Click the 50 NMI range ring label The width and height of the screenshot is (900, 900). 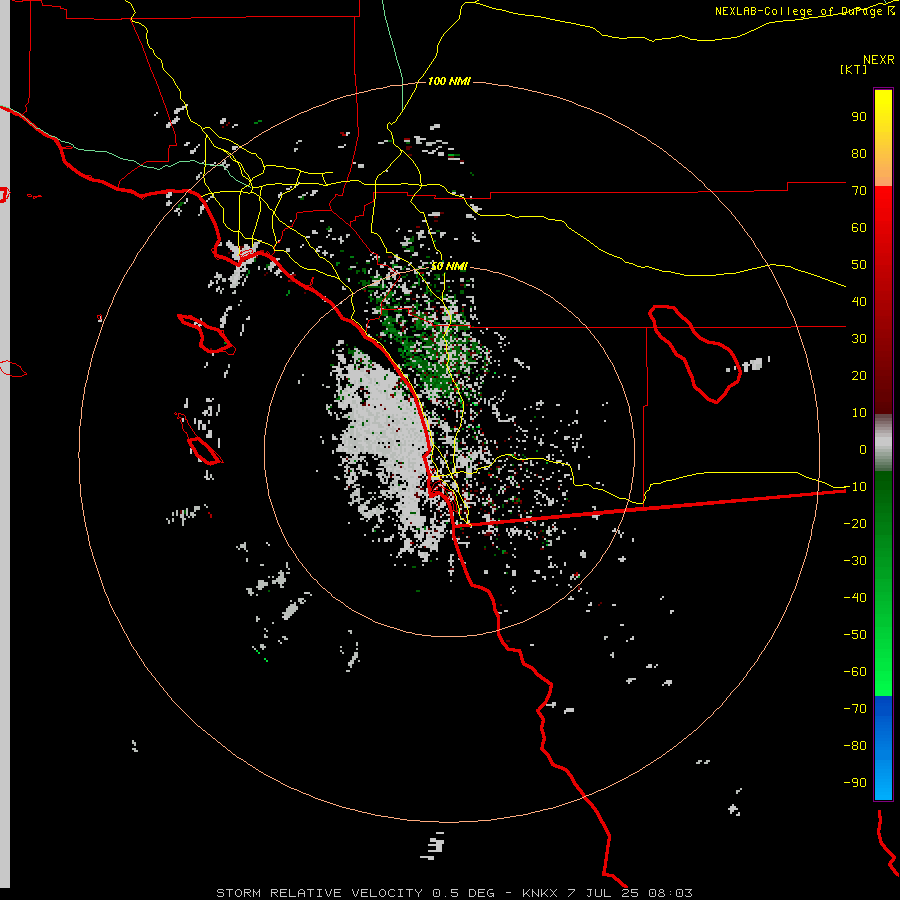pyautogui.click(x=449, y=266)
